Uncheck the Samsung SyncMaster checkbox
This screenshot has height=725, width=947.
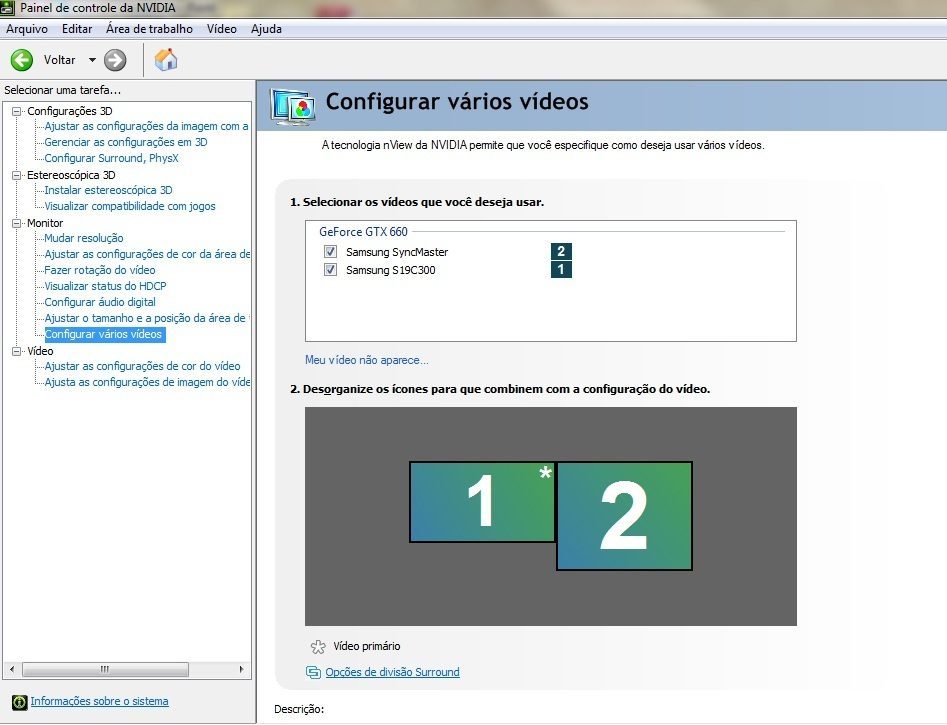(330, 251)
